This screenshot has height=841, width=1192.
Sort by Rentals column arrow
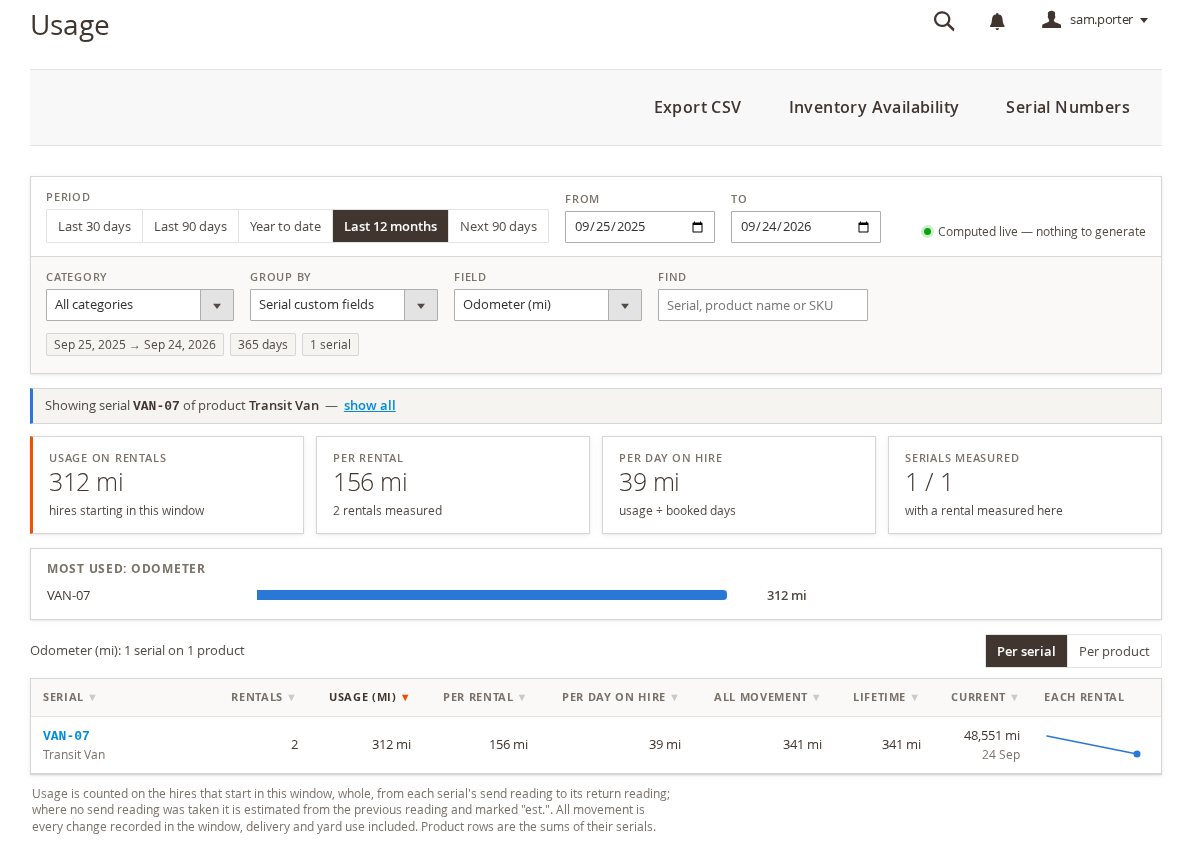click(x=291, y=697)
